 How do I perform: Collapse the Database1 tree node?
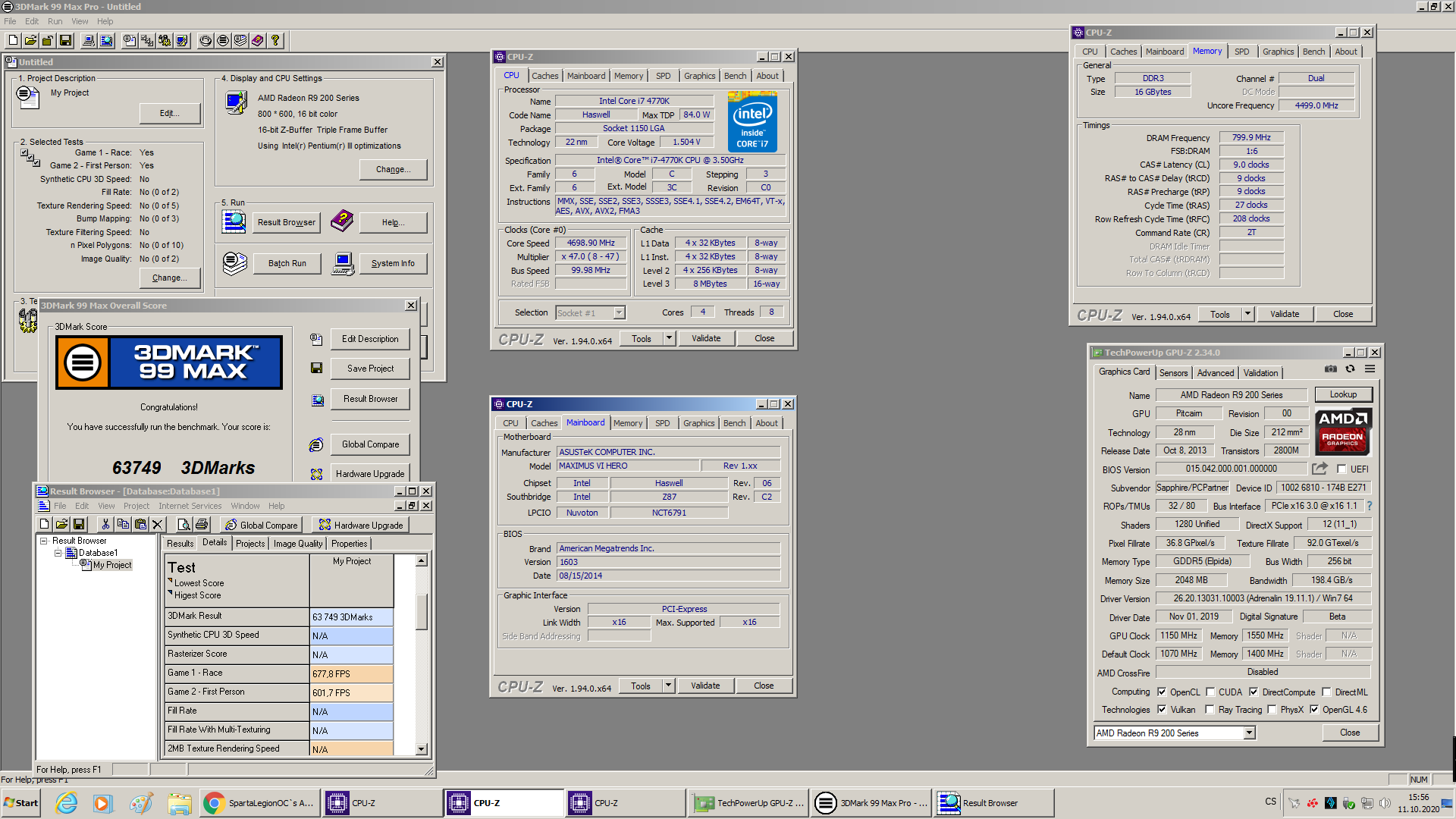58,553
